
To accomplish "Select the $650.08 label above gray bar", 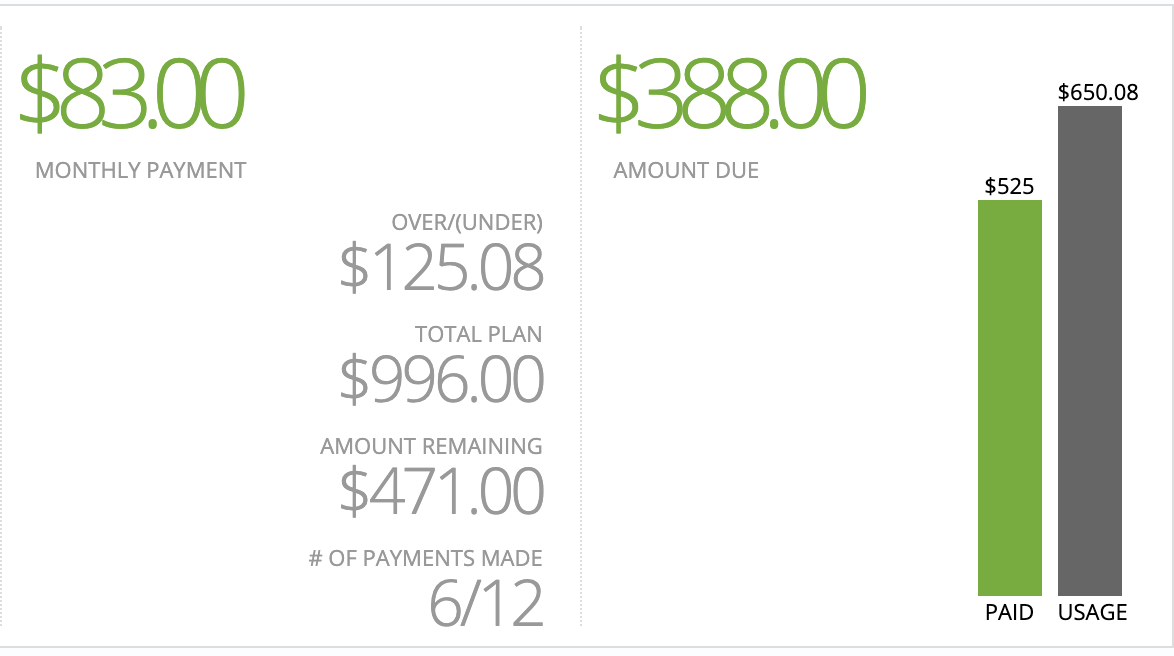I will (x=1098, y=92).
